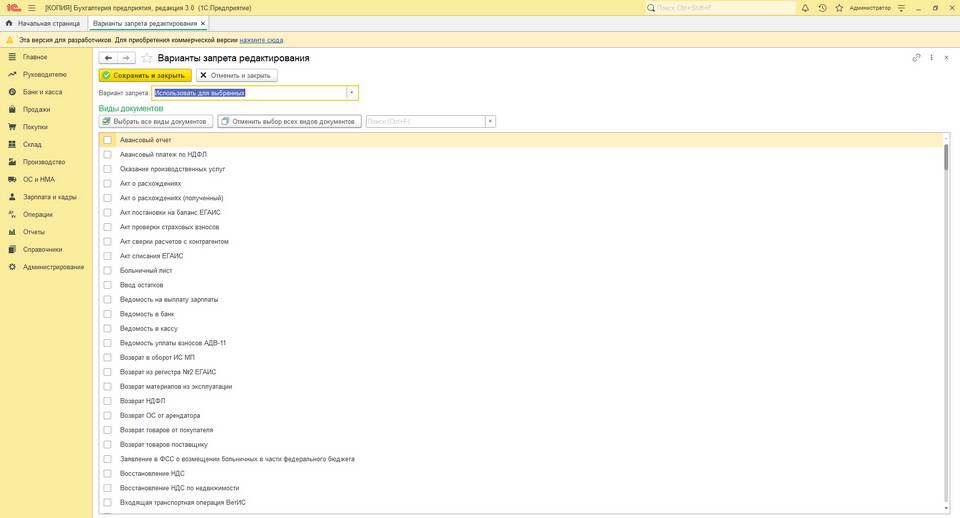Click the Зарплата и кадры sidebar icon

pyautogui.click(x=12, y=197)
